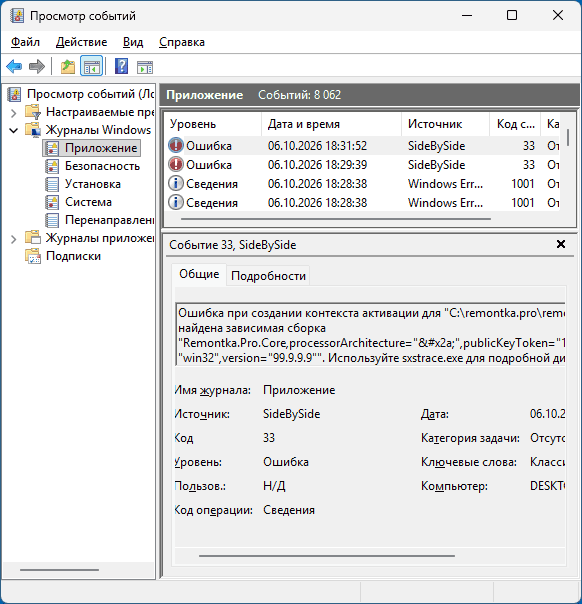Click Windows Err... source in fourth row
582x604 pixels.
coord(445,202)
